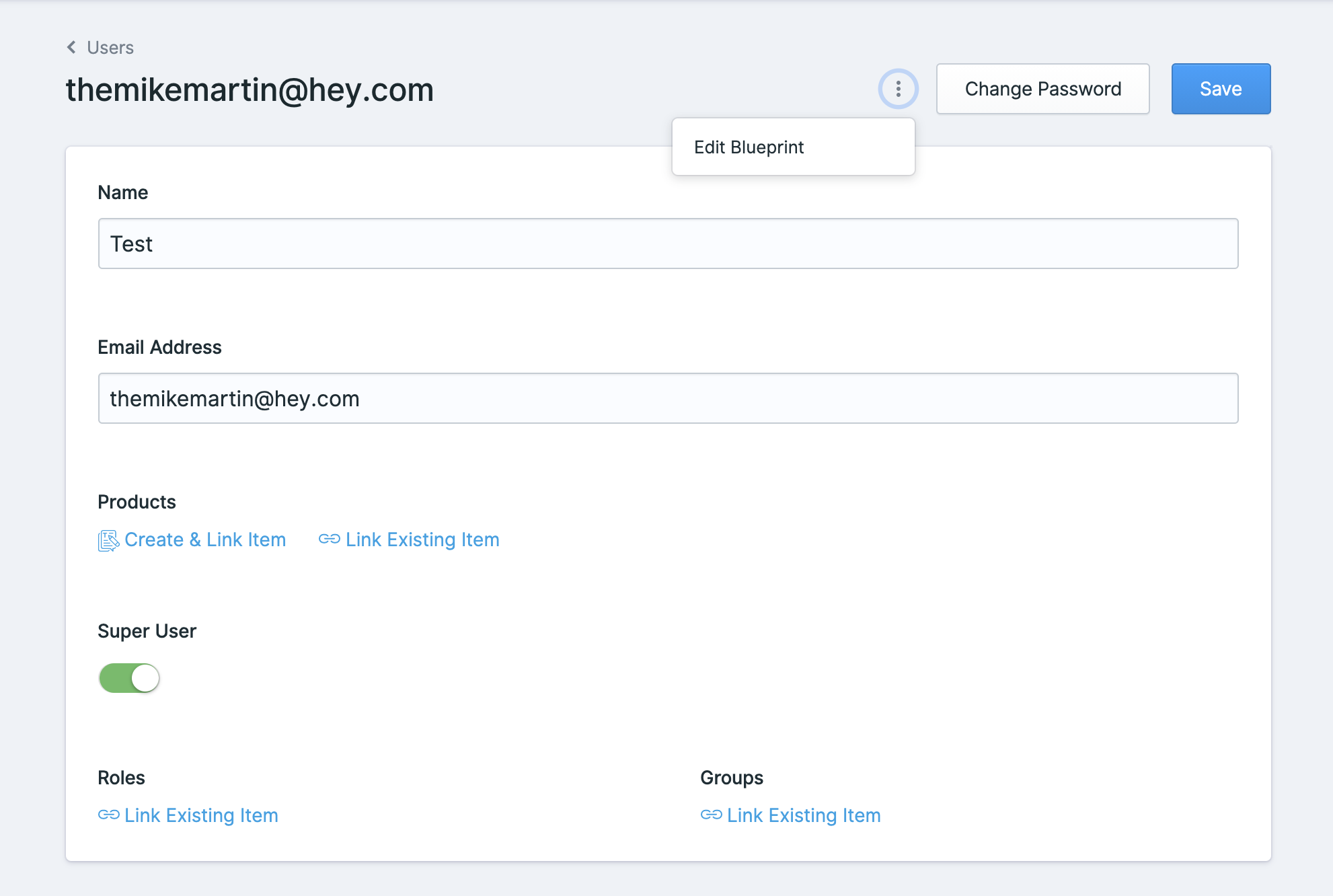Click the chain icon under Products
This screenshot has height=896, width=1333.
tap(329, 539)
